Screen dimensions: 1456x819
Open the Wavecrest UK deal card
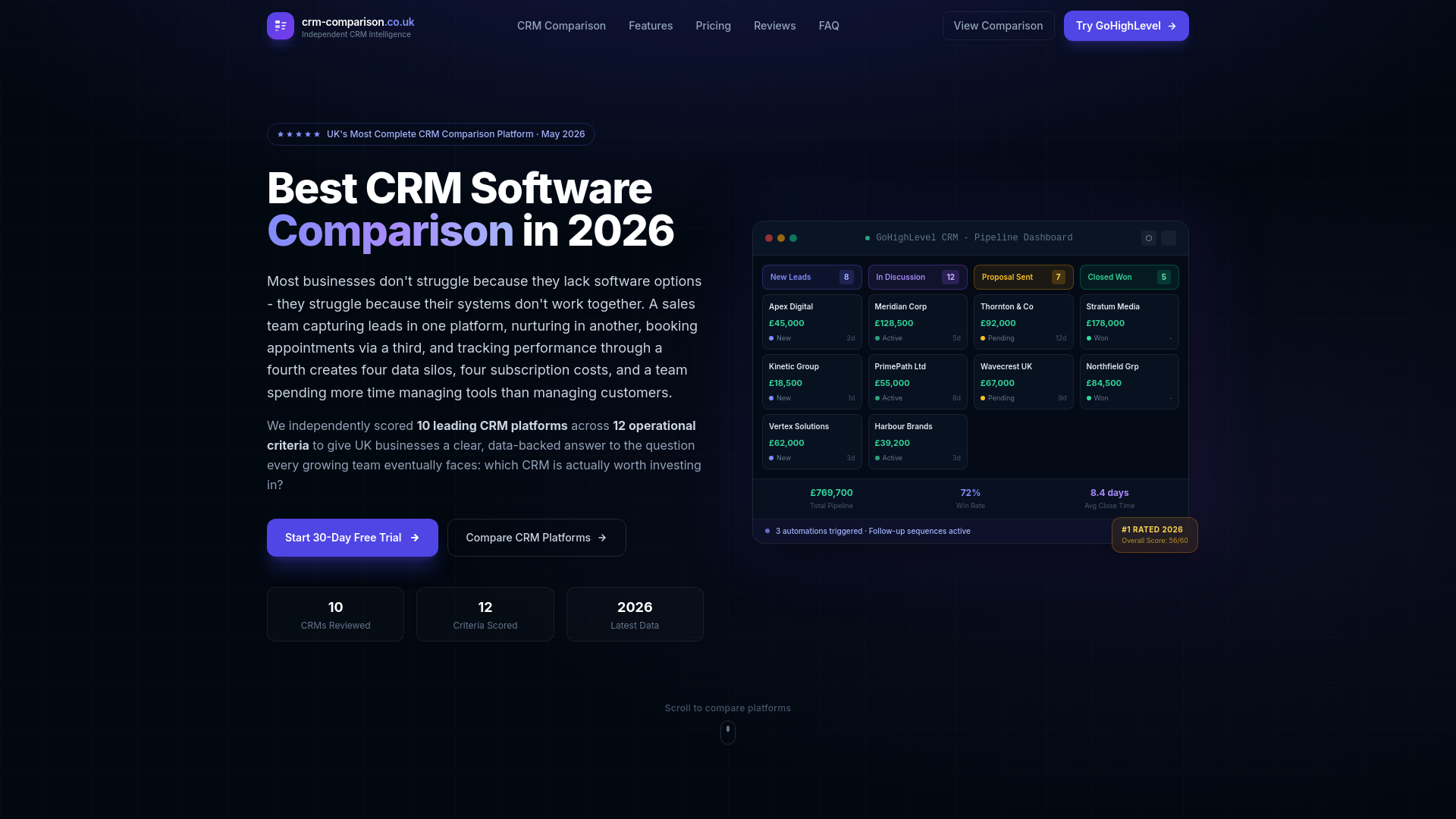(1023, 381)
